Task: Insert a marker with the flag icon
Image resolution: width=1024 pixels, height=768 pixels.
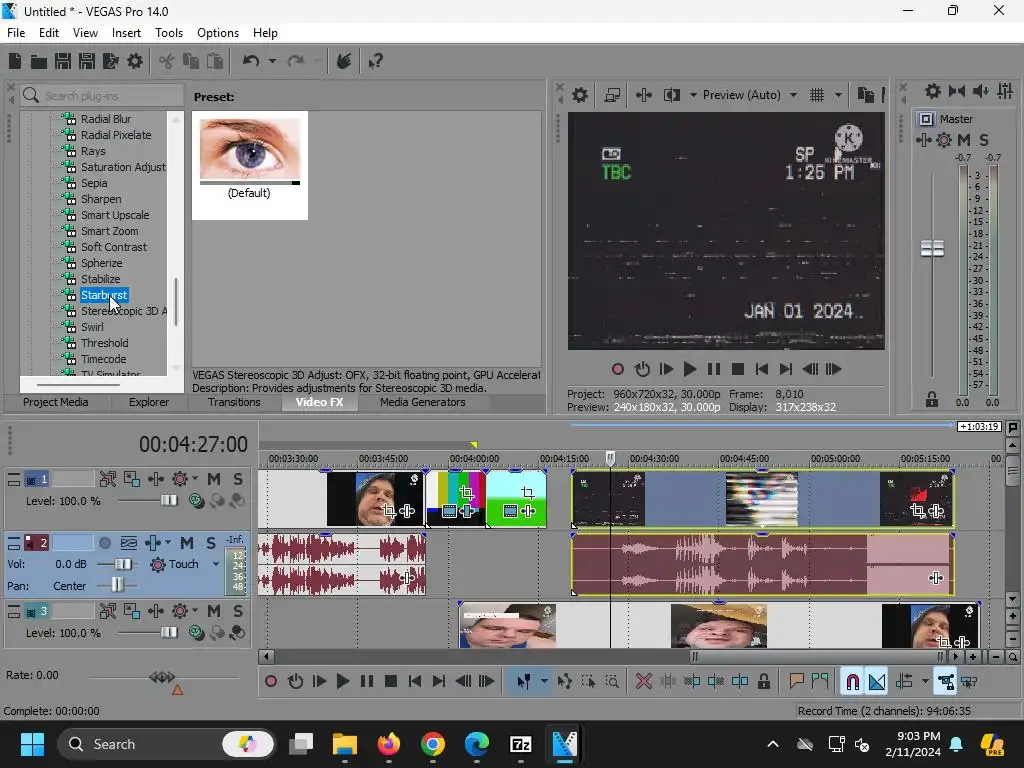Action: (796, 682)
